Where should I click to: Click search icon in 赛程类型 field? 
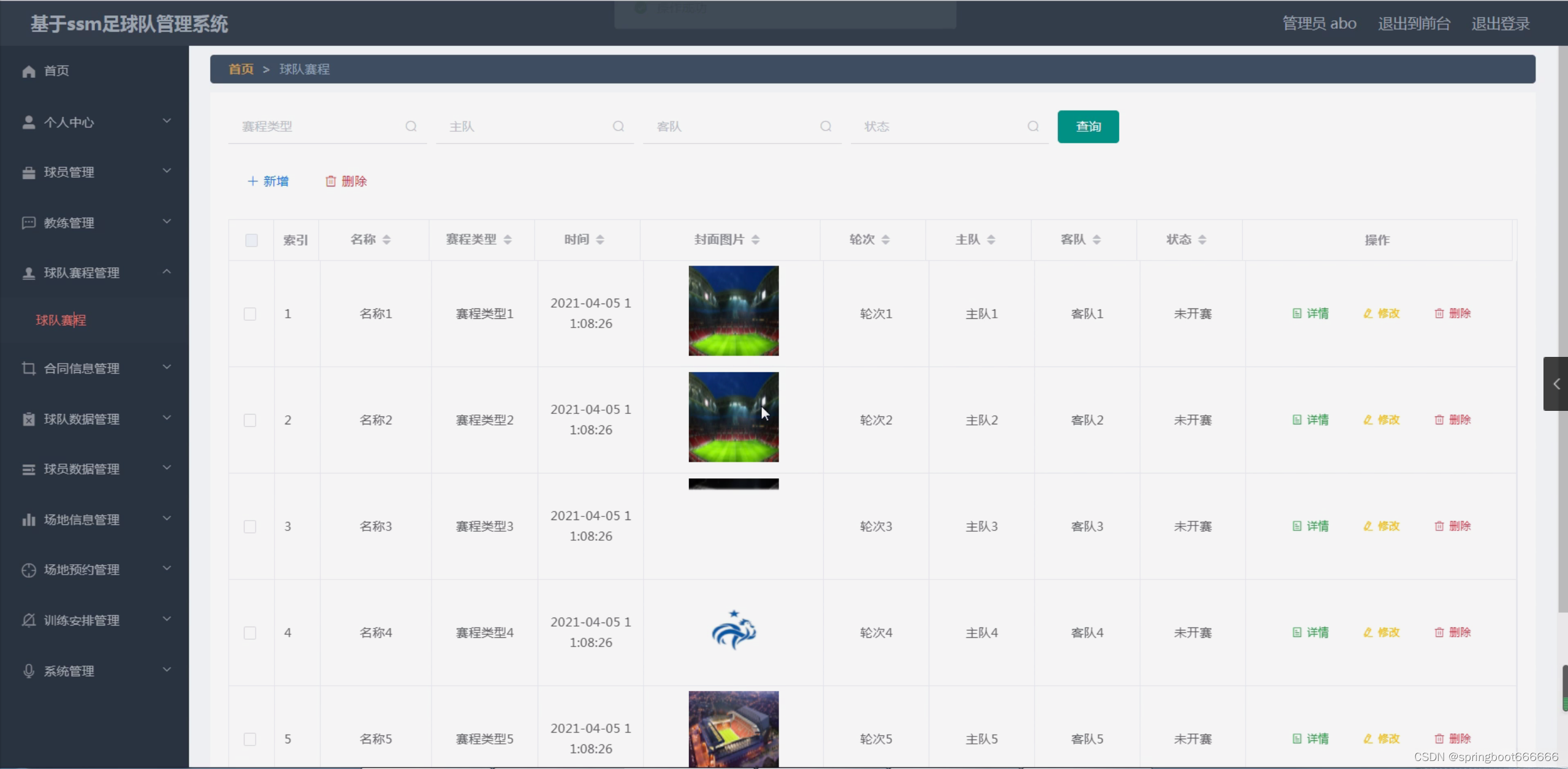click(x=411, y=126)
